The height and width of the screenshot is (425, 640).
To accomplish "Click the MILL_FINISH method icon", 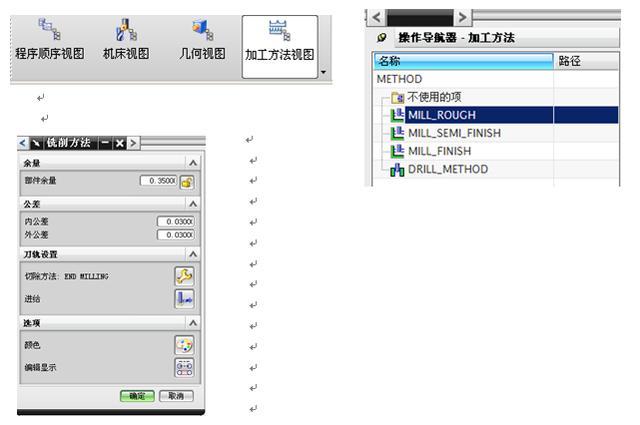I will (397, 151).
